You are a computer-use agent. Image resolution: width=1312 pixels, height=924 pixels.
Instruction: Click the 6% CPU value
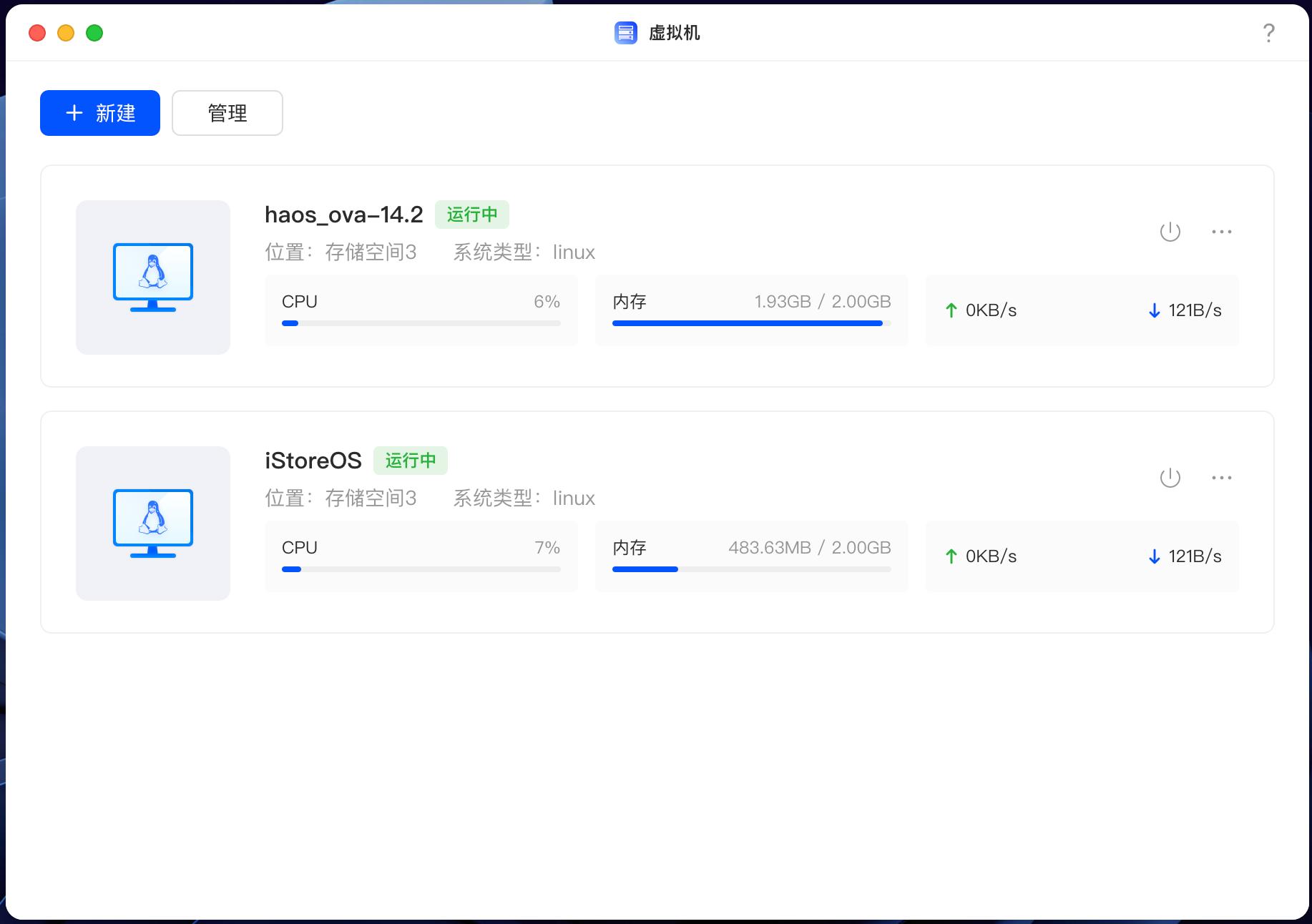click(547, 302)
